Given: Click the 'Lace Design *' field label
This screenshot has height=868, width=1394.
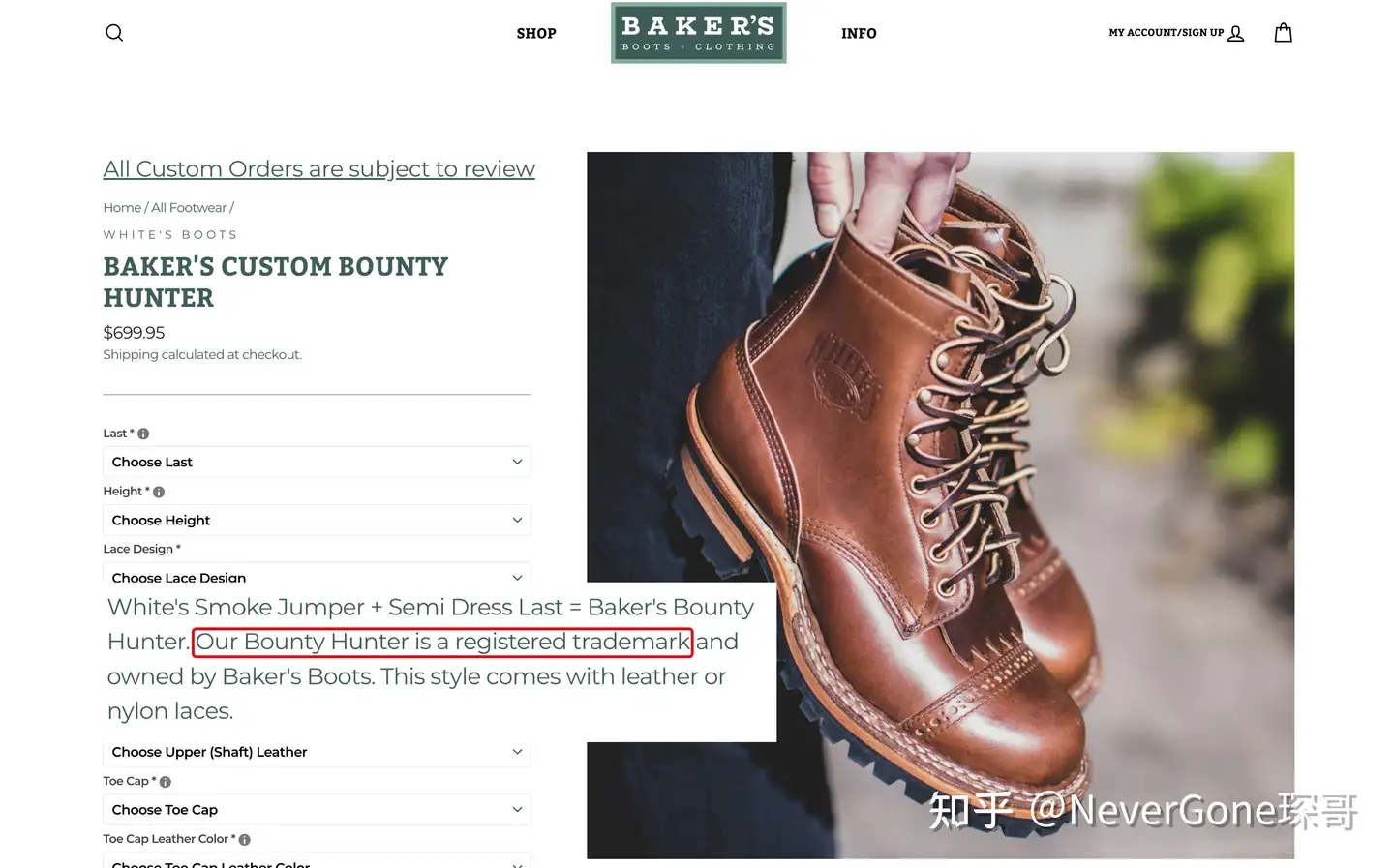Looking at the screenshot, I should tap(142, 549).
